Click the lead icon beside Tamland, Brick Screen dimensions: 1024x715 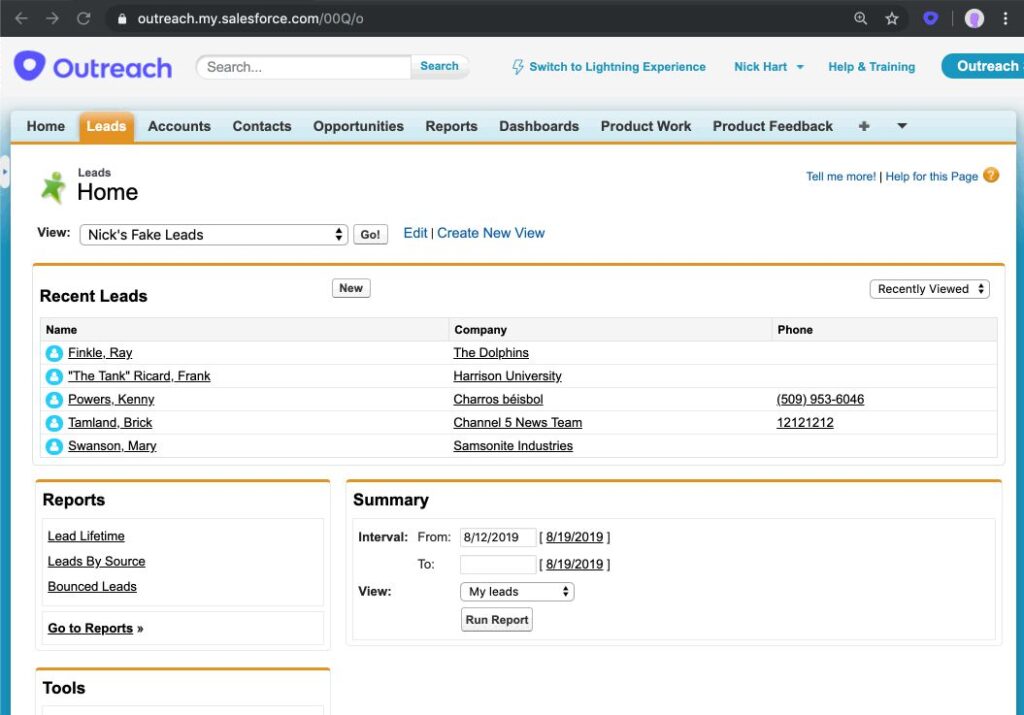(54, 423)
